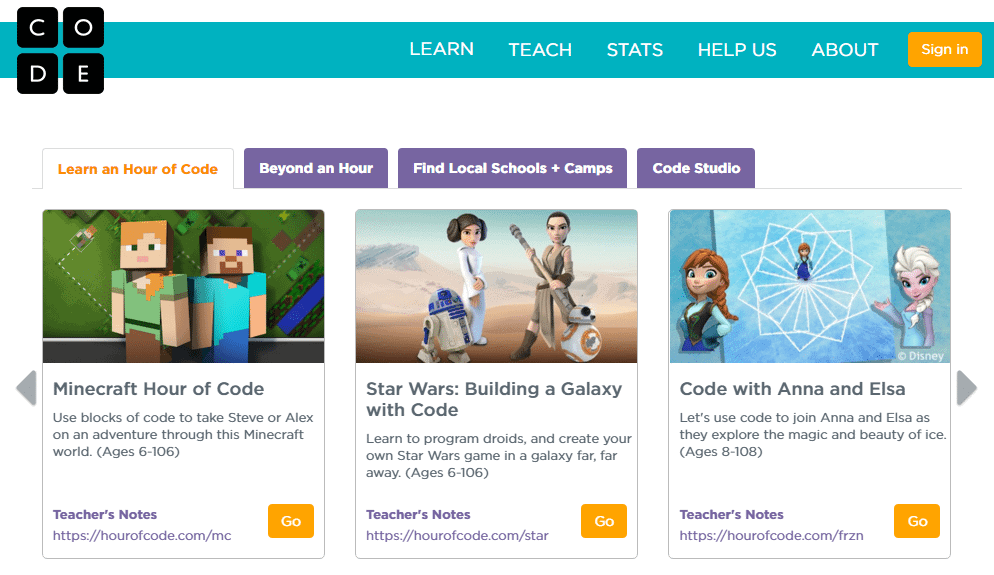This screenshot has height=575, width=994.
Task: Select the Learn an Hour of Code tab
Action: pyautogui.click(x=138, y=169)
